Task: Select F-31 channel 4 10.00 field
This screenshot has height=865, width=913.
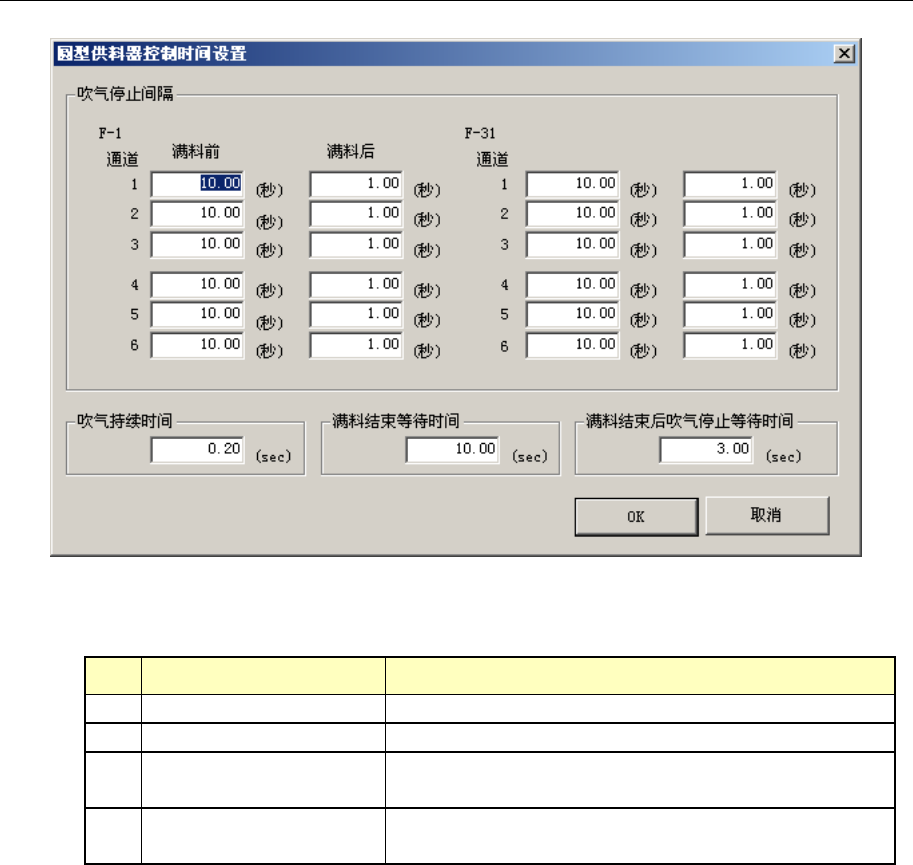Action: point(572,285)
